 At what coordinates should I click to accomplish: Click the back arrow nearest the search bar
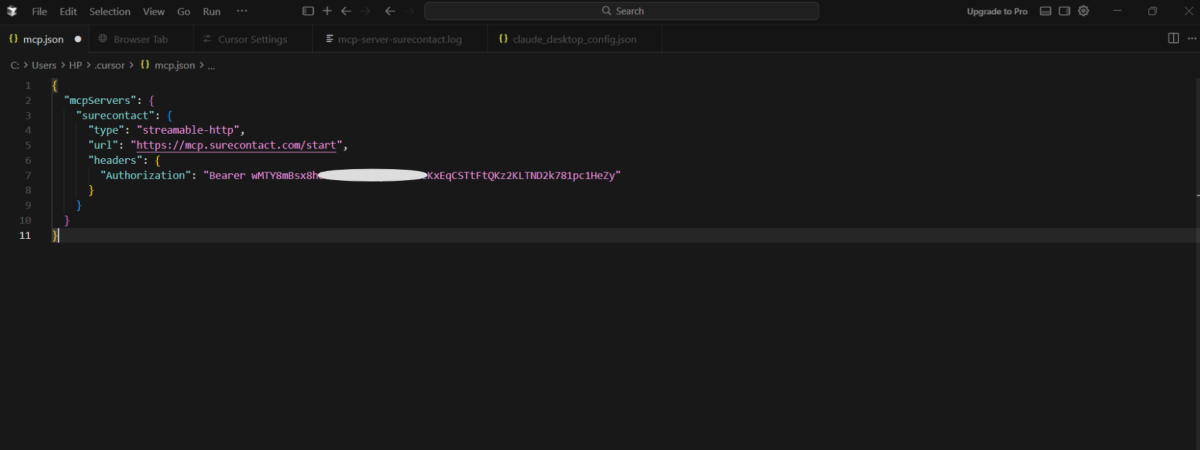coord(389,11)
